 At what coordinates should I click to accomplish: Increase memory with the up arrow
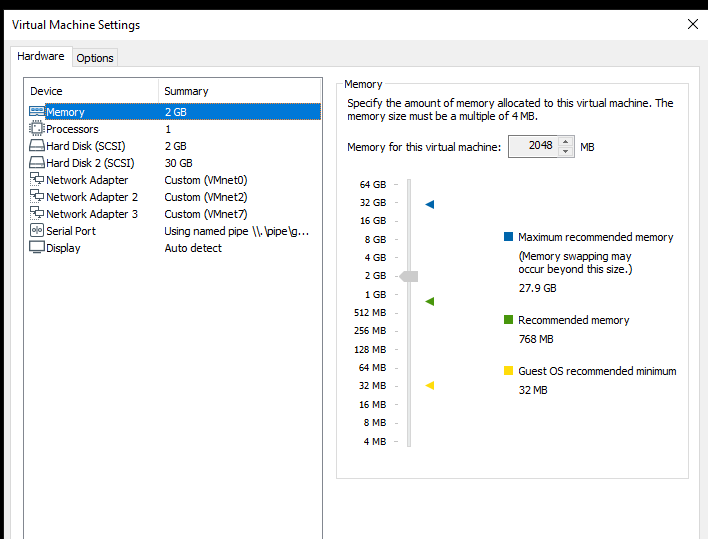566,142
